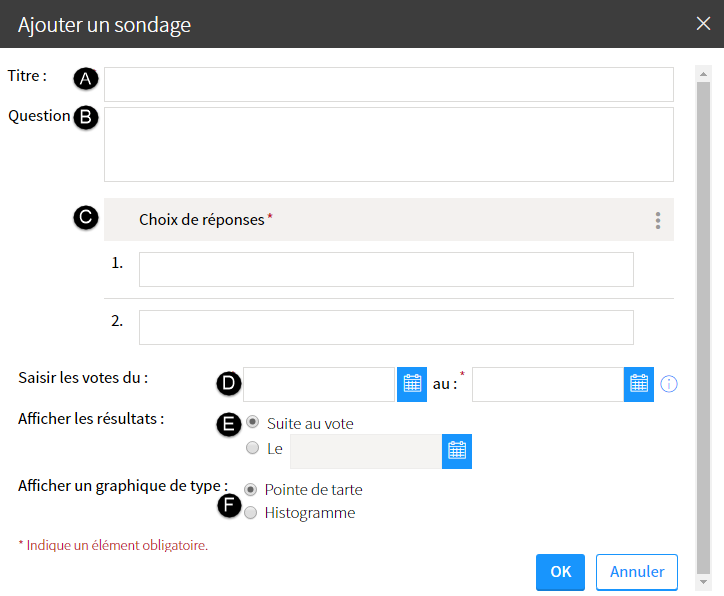Choose Pointe de tarte chart type
724x596 pixels.
(250, 489)
